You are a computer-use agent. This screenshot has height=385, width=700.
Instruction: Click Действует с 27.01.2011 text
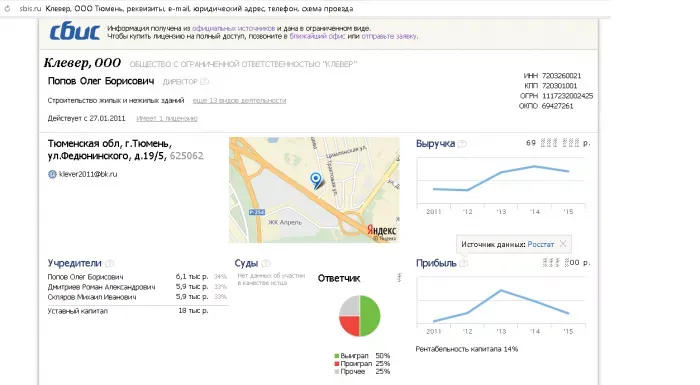point(86,118)
